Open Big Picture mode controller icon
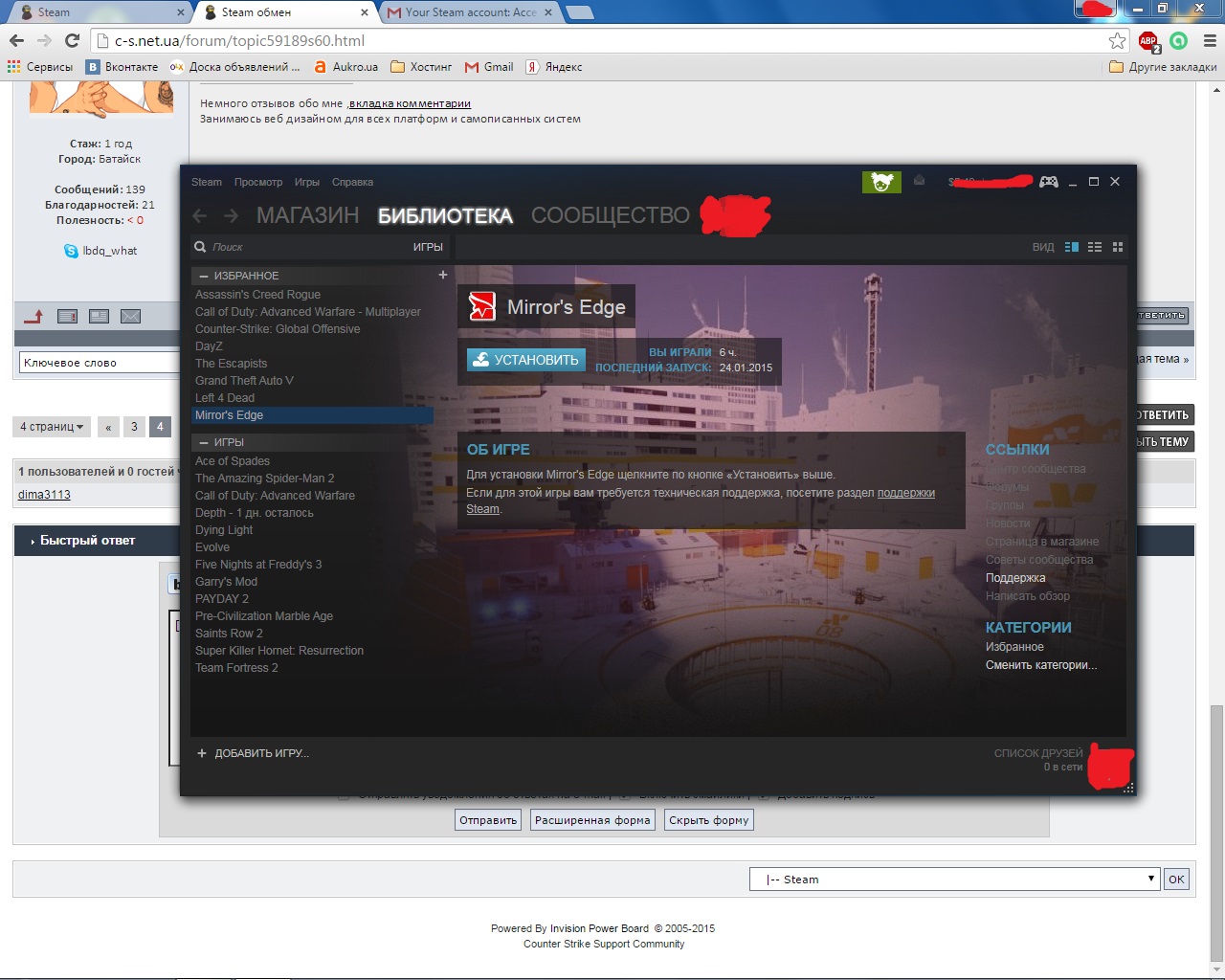 [x=1049, y=182]
